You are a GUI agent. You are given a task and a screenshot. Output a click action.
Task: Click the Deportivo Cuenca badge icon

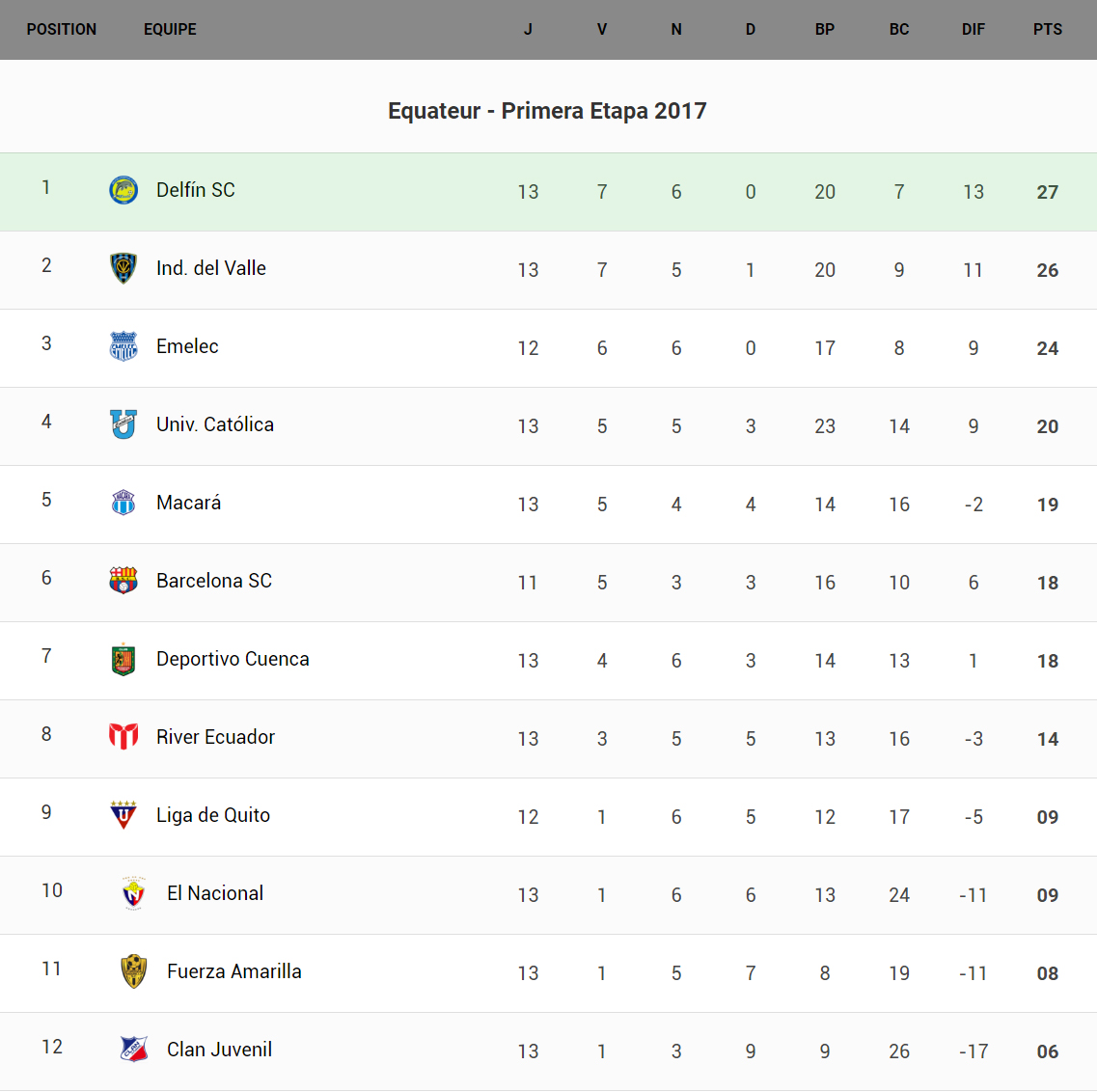click(123, 659)
